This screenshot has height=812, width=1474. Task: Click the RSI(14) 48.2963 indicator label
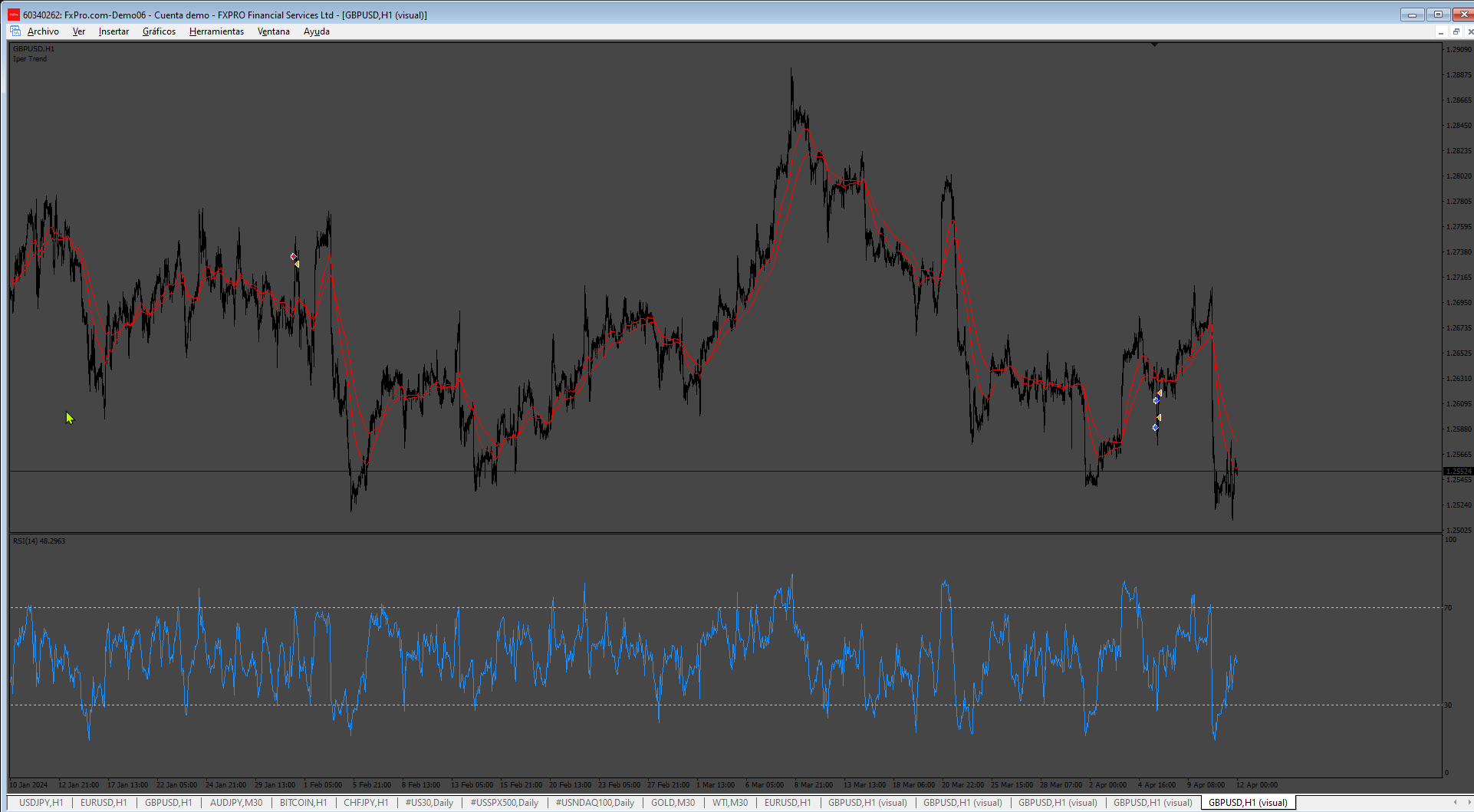(39, 541)
